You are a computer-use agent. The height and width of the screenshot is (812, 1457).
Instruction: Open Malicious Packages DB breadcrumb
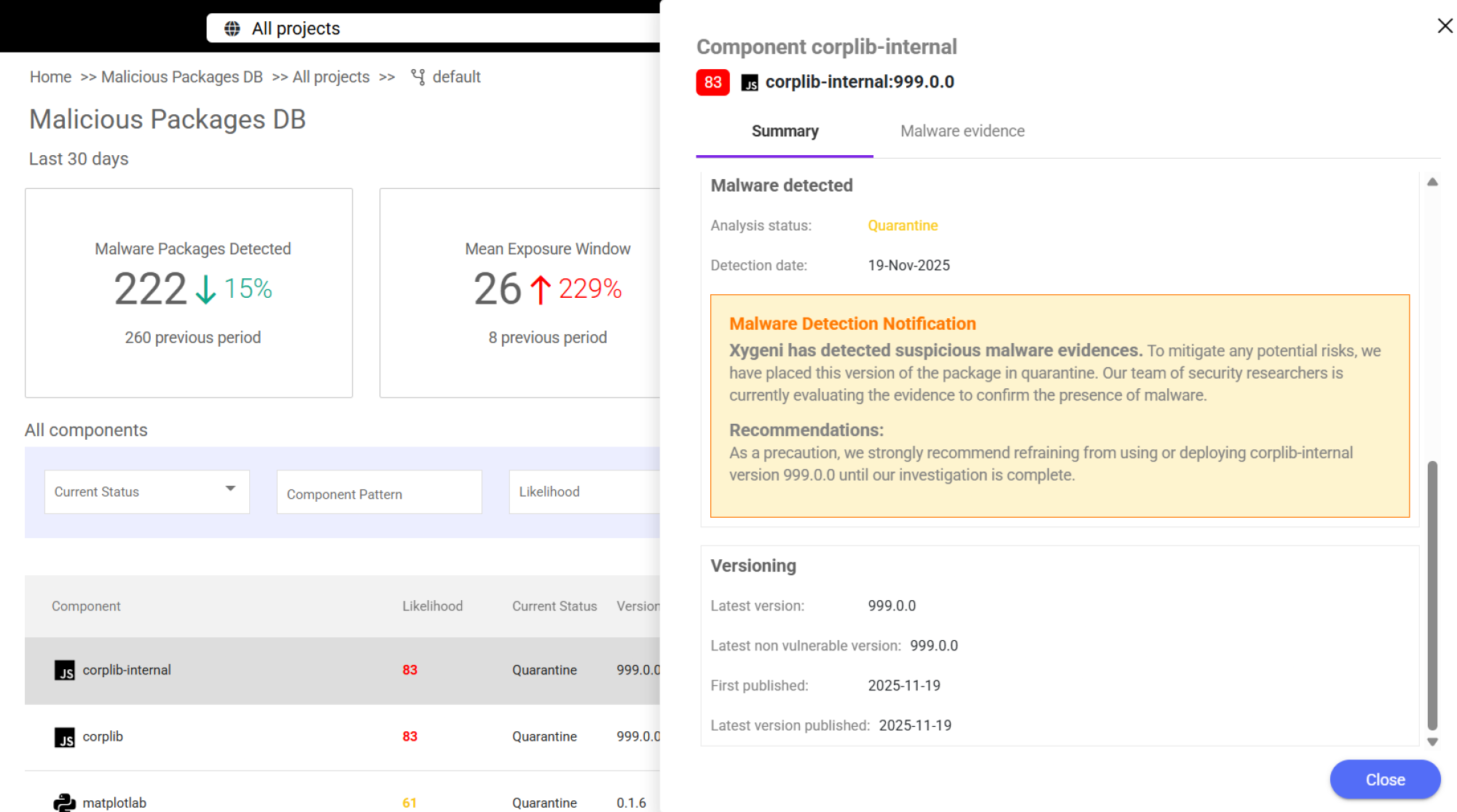pos(181,77)
